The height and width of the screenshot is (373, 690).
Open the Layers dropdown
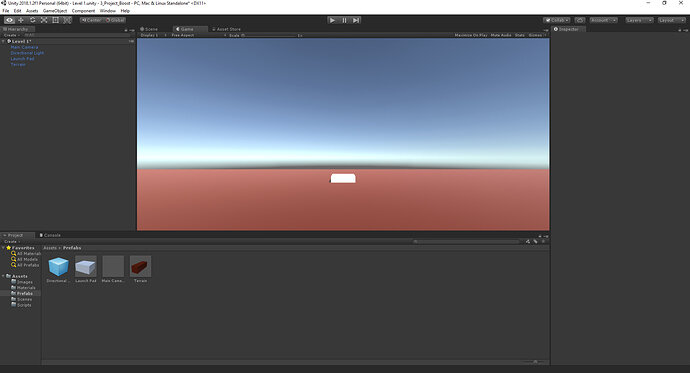tap(639, 20)
